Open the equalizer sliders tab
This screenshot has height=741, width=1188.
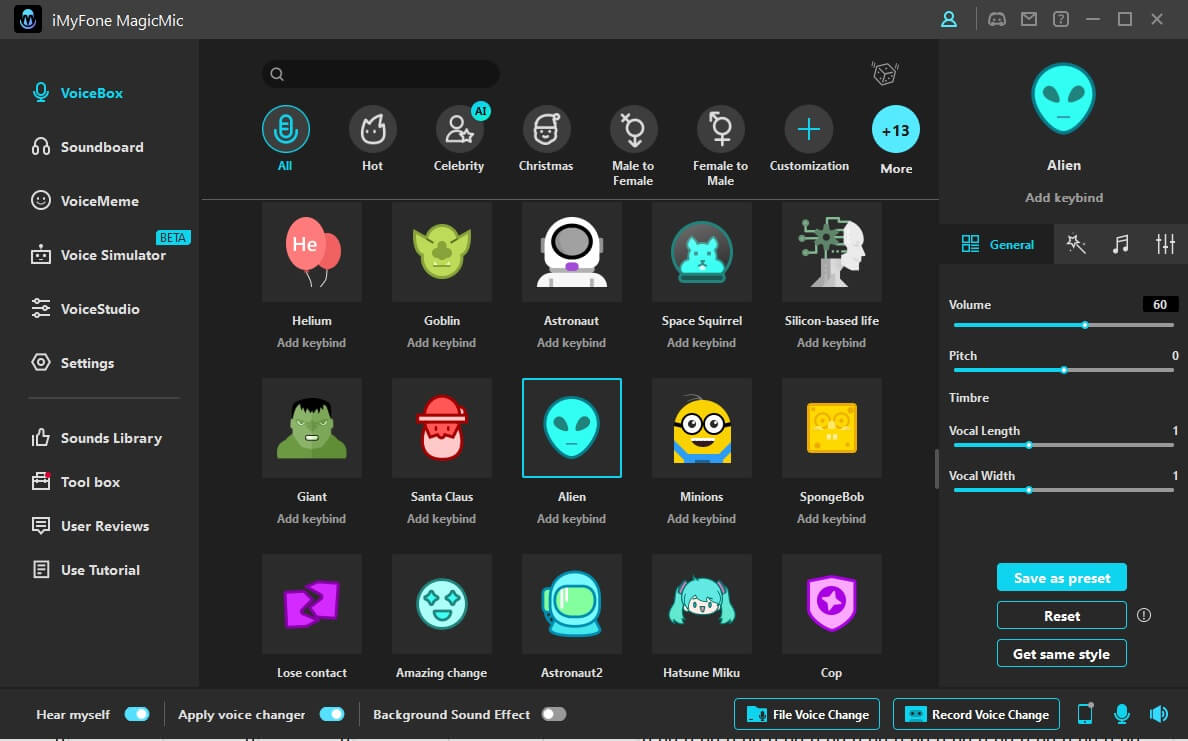pos(1165,244)
